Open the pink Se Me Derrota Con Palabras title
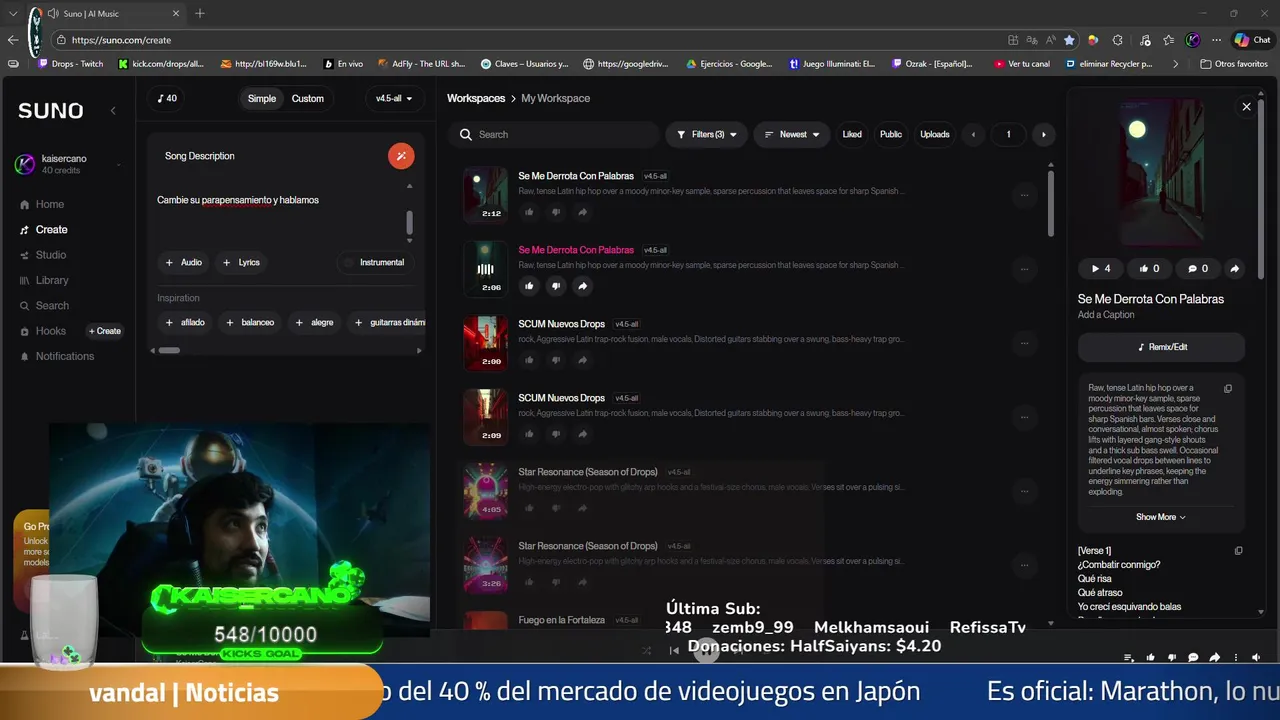Image resolution: width=1280 pixels, height=720 pixels. 576,250
